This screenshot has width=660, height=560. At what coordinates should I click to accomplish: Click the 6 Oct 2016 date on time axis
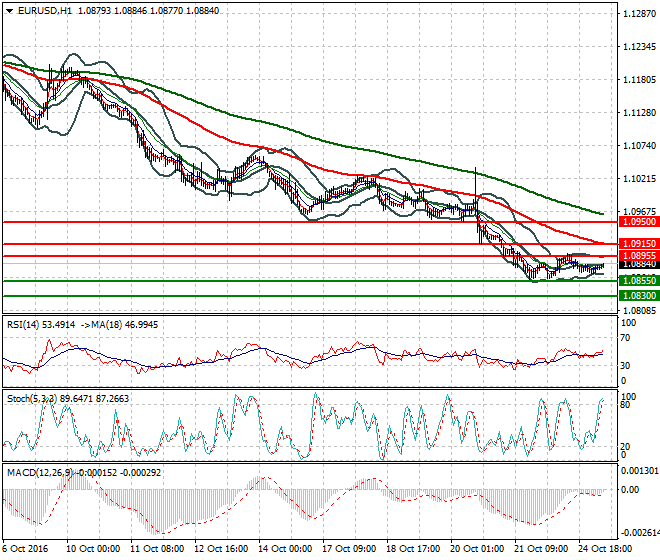[27, 549]
